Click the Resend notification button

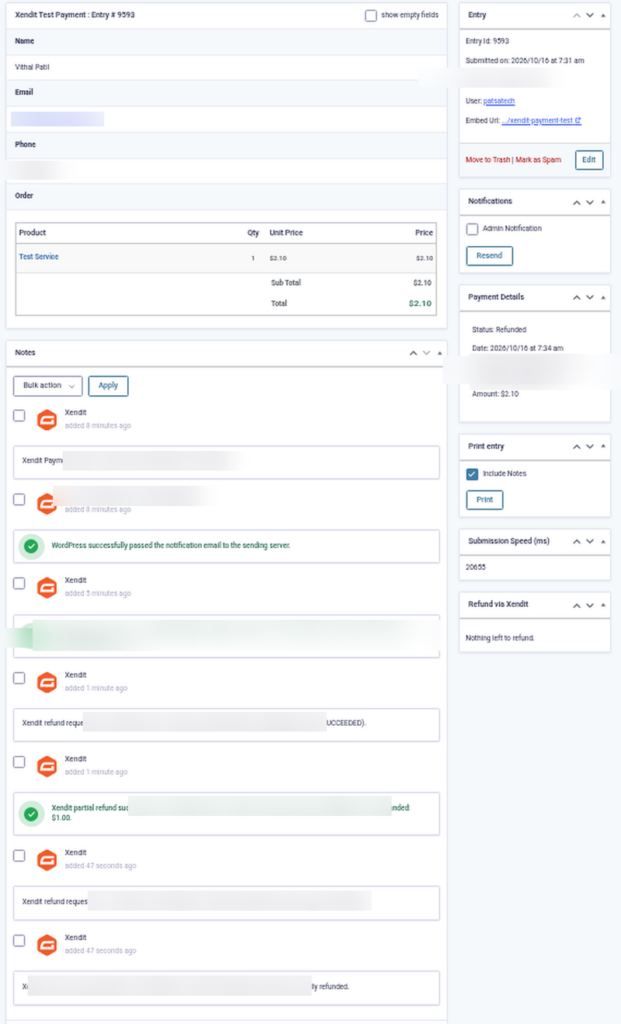(x=490, y=256)
